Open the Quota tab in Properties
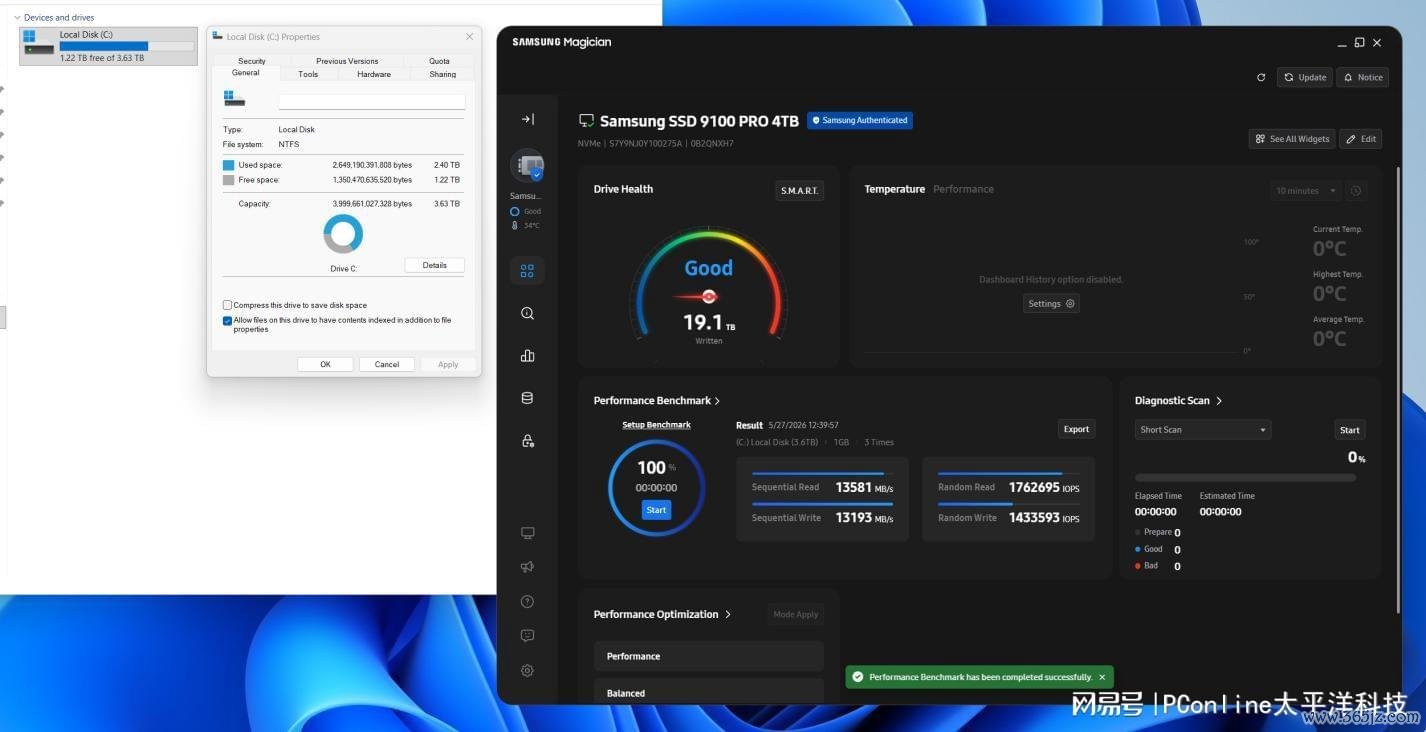 (439, 61)
